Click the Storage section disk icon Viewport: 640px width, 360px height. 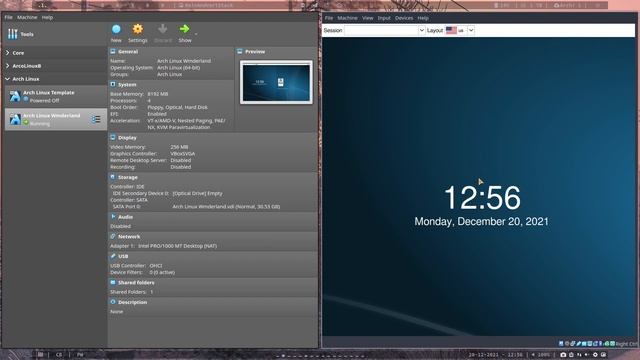(113, 177)
